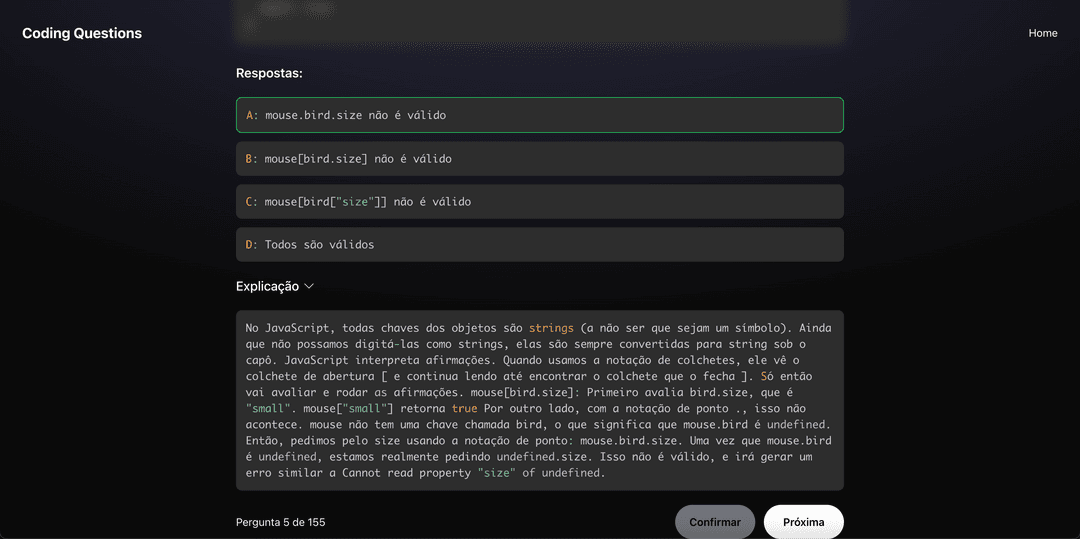Open the Home link
This screenshot has height=539, width=1080.
coord(1042,33)
